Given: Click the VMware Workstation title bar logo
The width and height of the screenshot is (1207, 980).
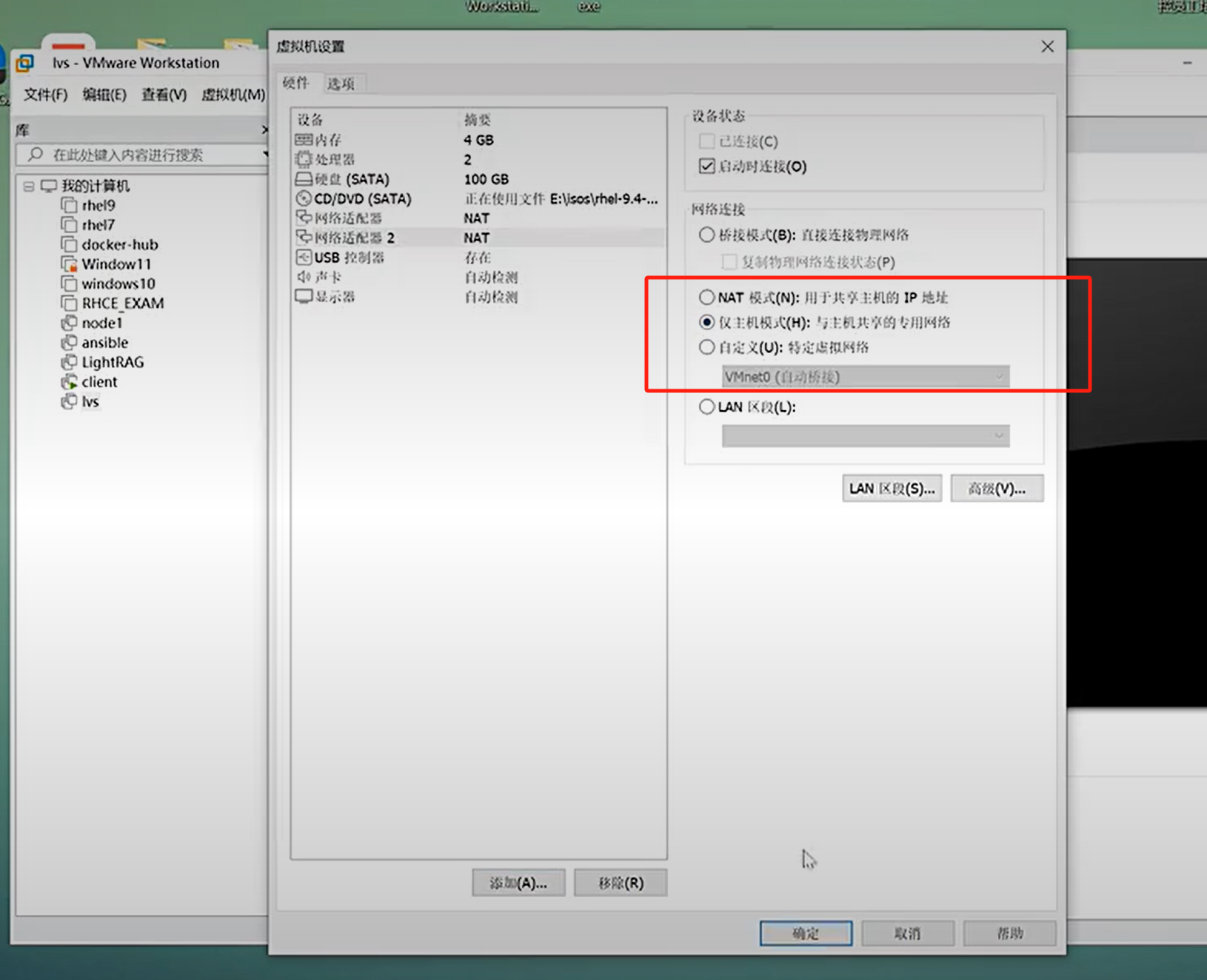Looking at the screenshot, I should [x=25, y=63].
